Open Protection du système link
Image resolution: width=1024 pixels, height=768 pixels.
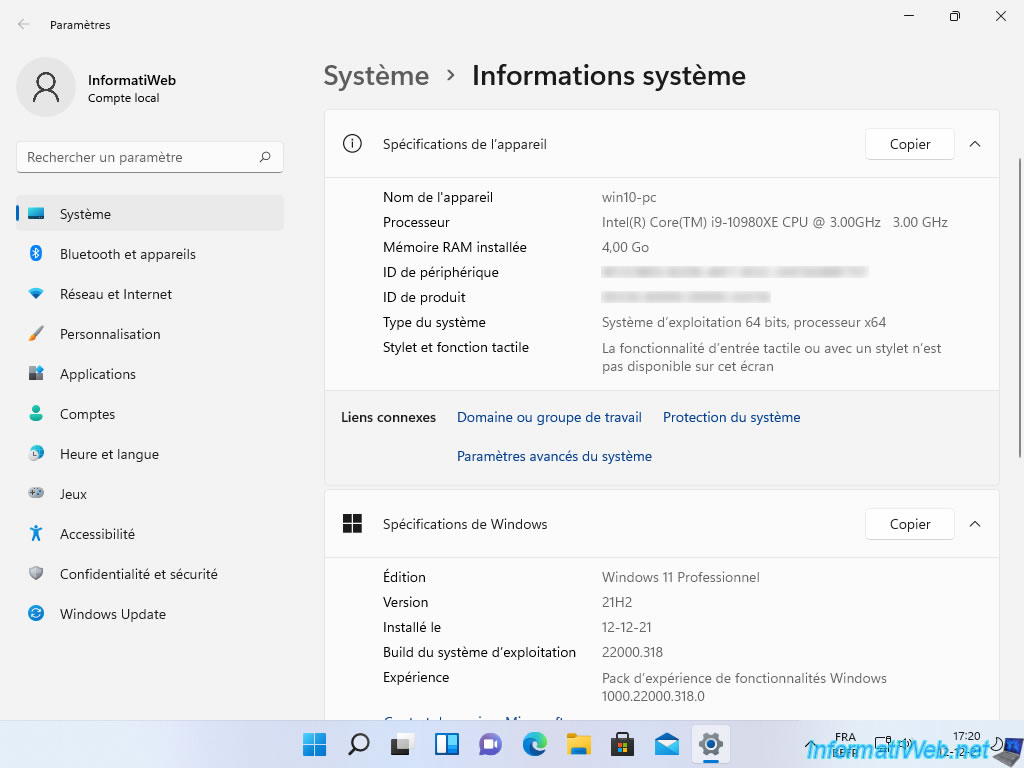coord(731,417)
